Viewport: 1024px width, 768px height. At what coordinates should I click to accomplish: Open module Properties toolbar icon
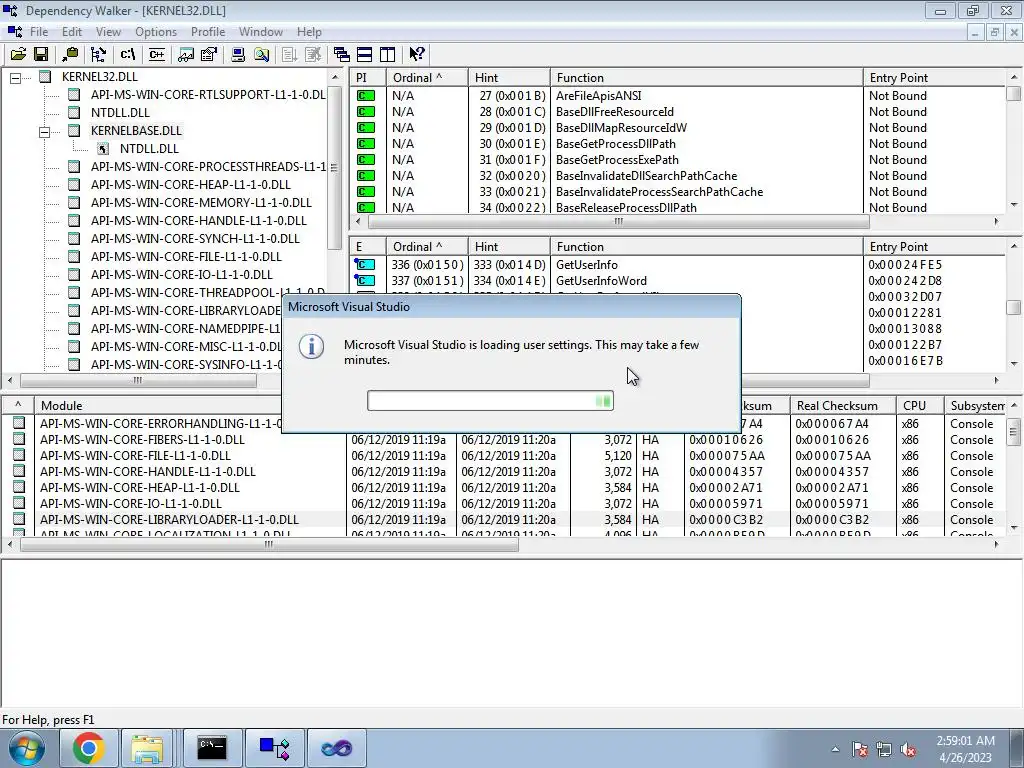click(x=209, y=54)
